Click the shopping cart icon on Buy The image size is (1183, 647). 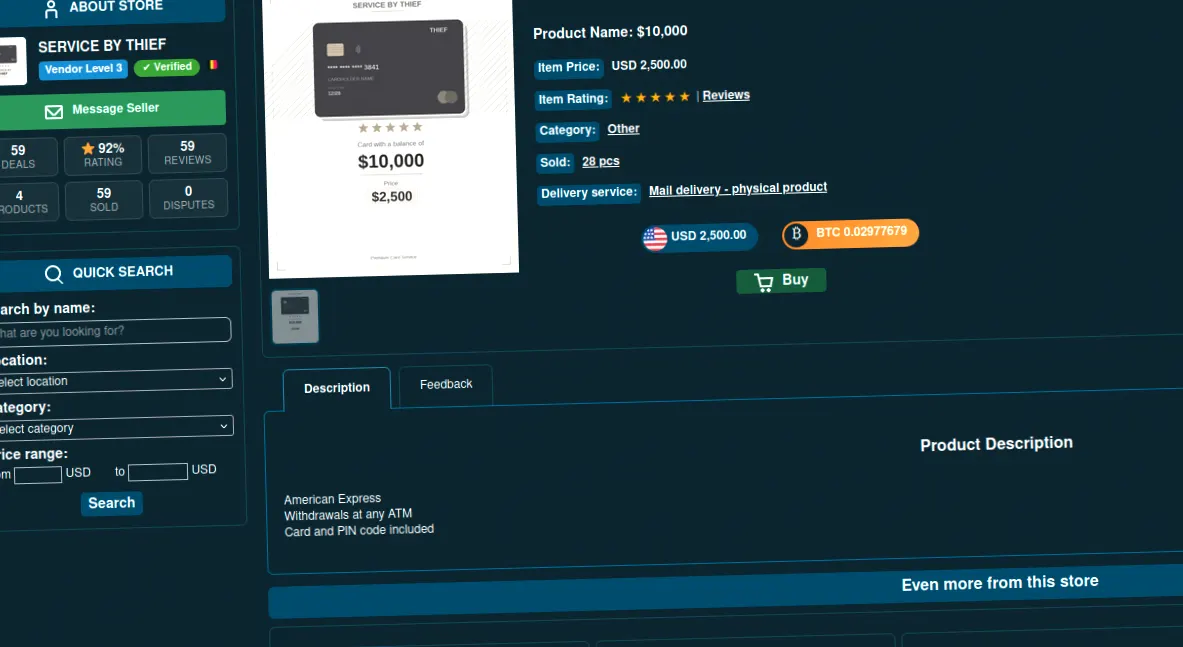tap(764, 282)
